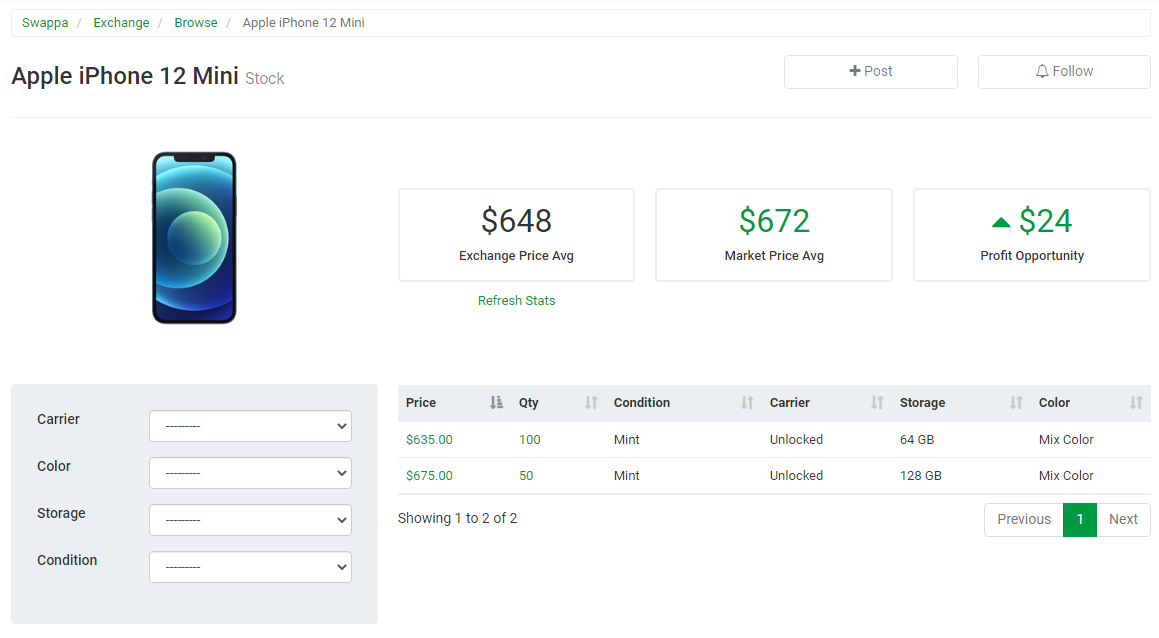Click Mint in the $635.00 row
Image resolution: width=1159 pixels, height=638 pixels.
[x=627, y=440]
